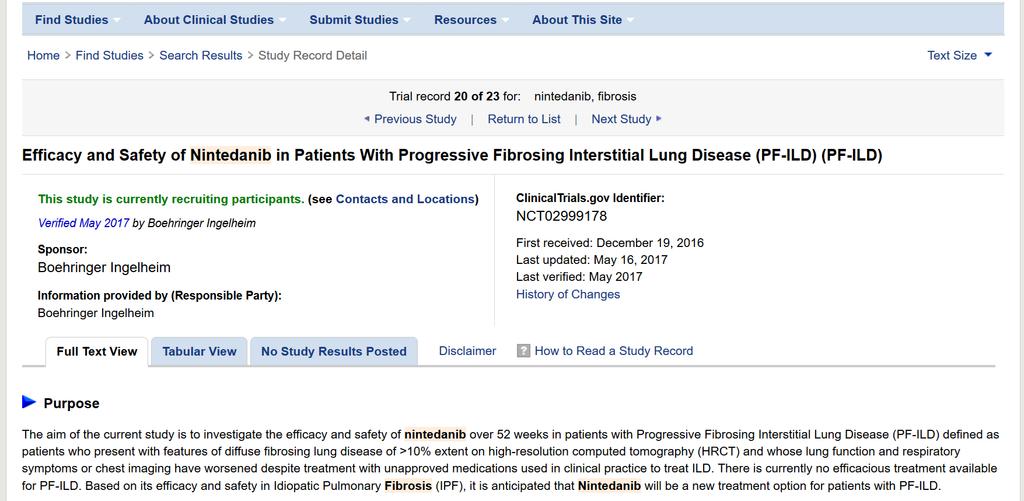
Task: Expand the Submit Studies menu
Action: pyautogui.click(x=354, y=20)
